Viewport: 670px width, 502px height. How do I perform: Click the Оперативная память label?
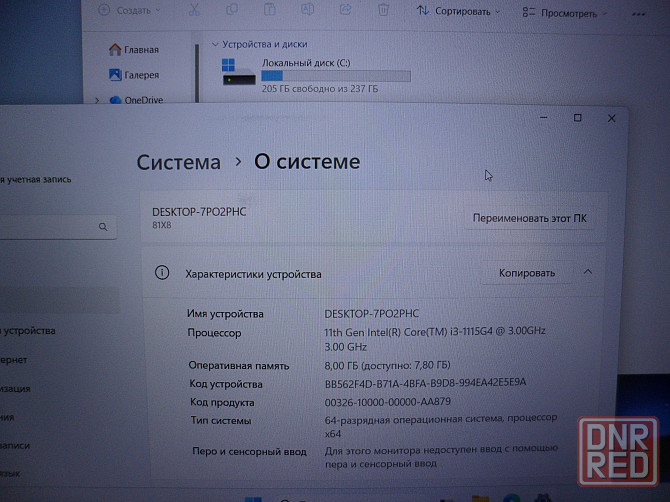pos(239,366)
